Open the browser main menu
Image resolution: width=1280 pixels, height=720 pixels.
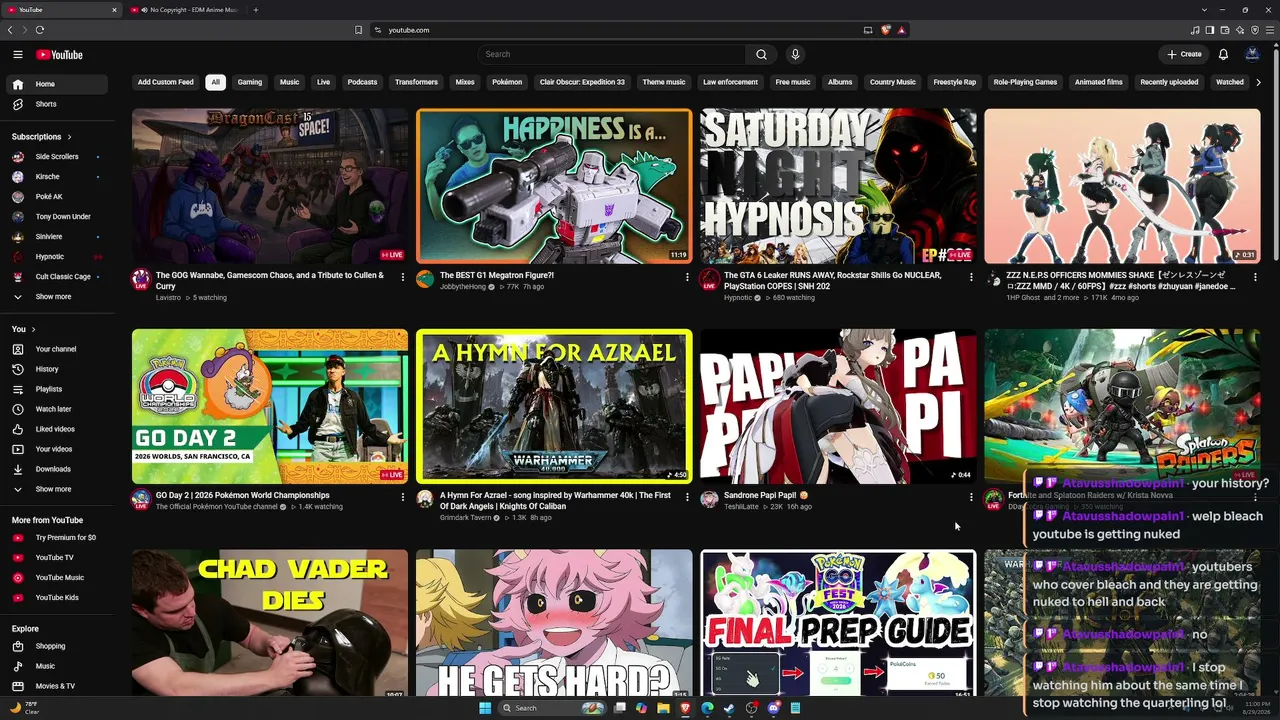[1270, 30]
